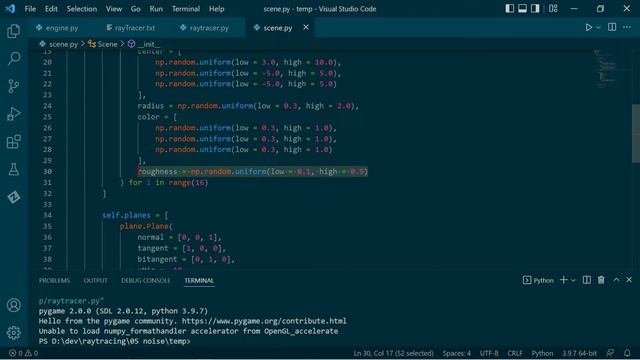Open the Run and Debug view
The image size is (640, 360).
click(x=13, y=114)
